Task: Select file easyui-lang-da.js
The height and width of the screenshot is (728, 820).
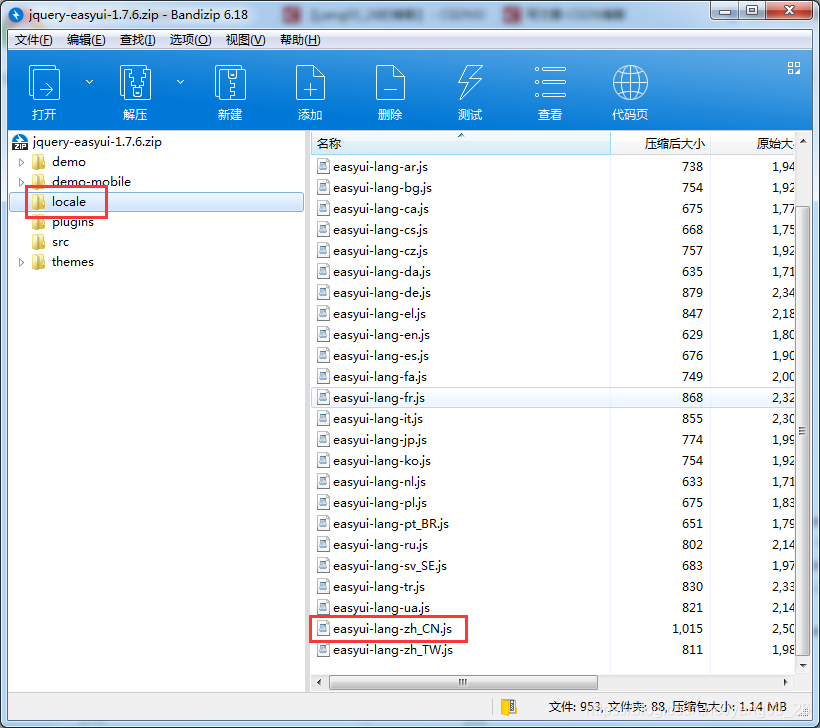Action: [382, 272]
